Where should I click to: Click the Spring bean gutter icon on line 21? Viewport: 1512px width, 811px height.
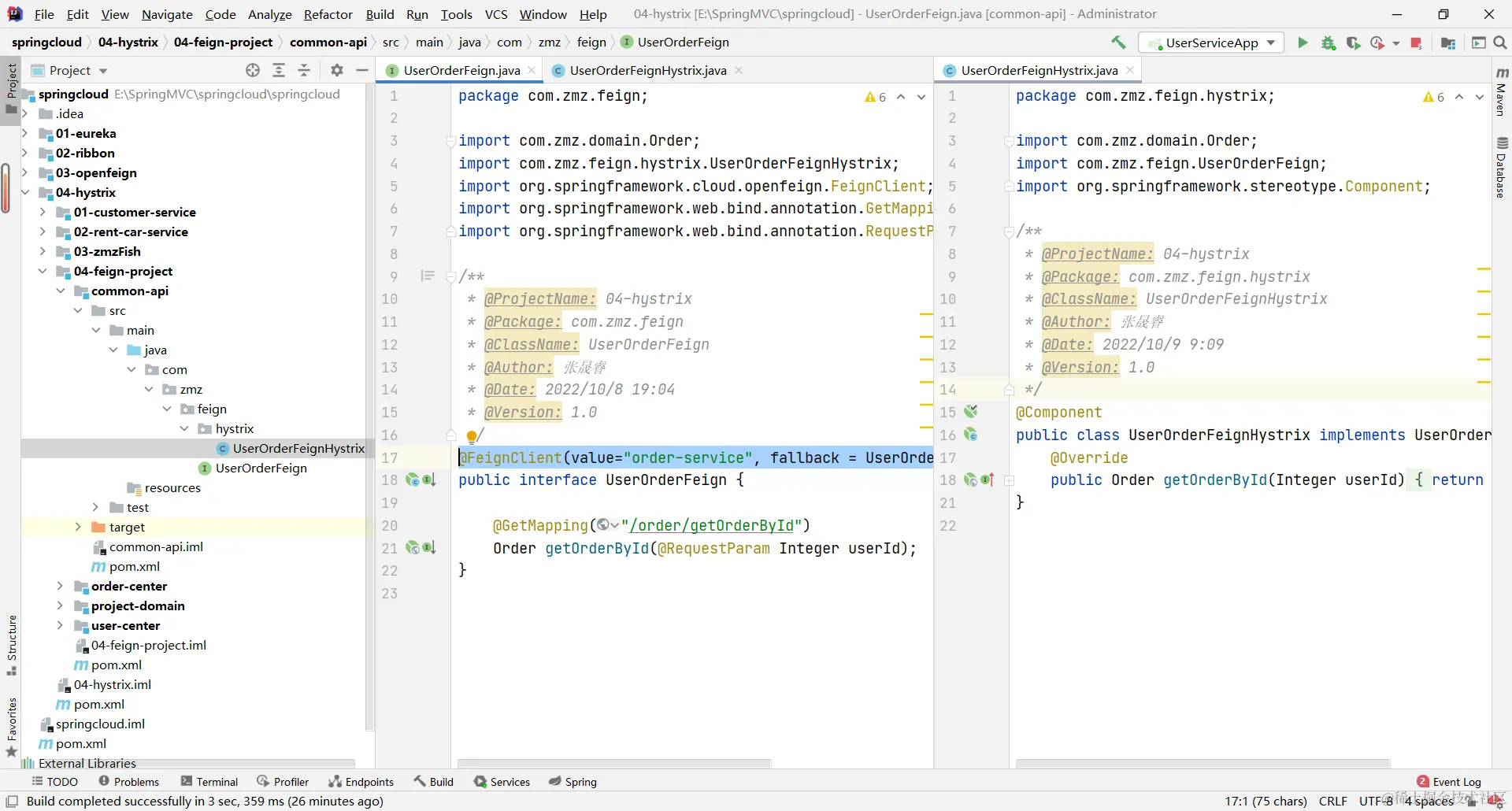413,548
